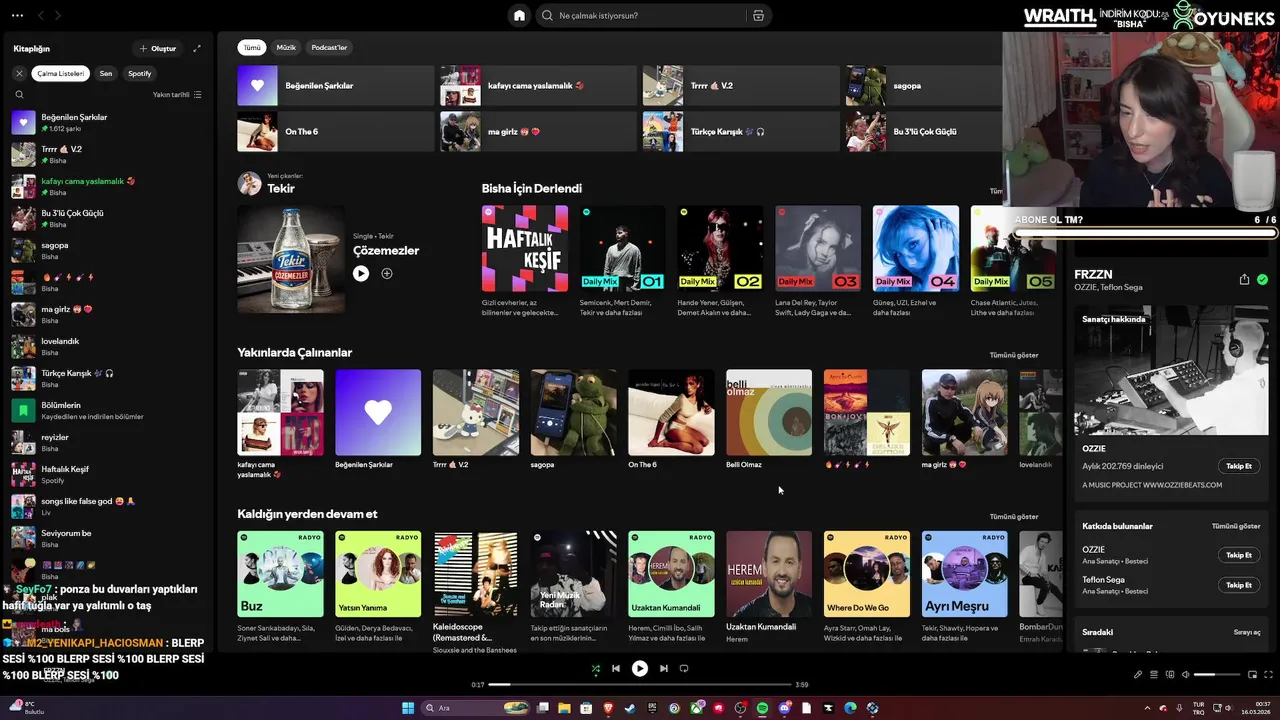Screen dimensions: 1280x720
Task: Select the Müzik filter chip
Action: click(x=286, y=47)
